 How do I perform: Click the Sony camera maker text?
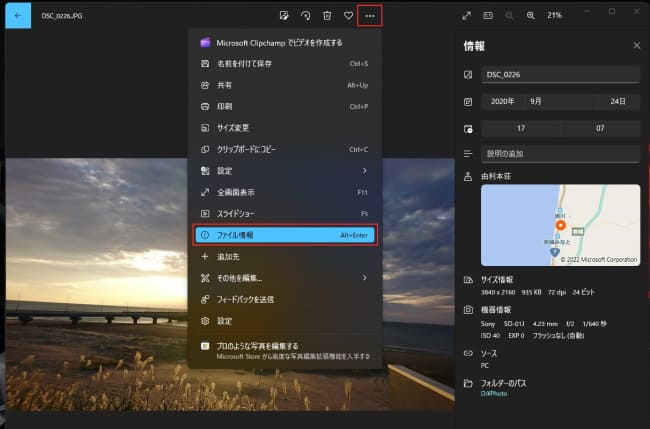point(488,324)
